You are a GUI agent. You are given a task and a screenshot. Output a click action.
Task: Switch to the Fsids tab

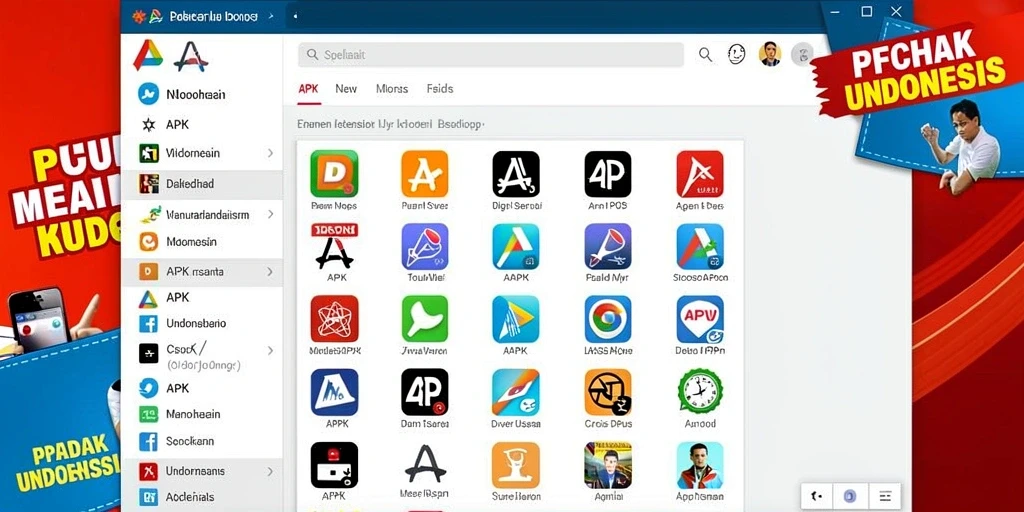pos(440,89)
